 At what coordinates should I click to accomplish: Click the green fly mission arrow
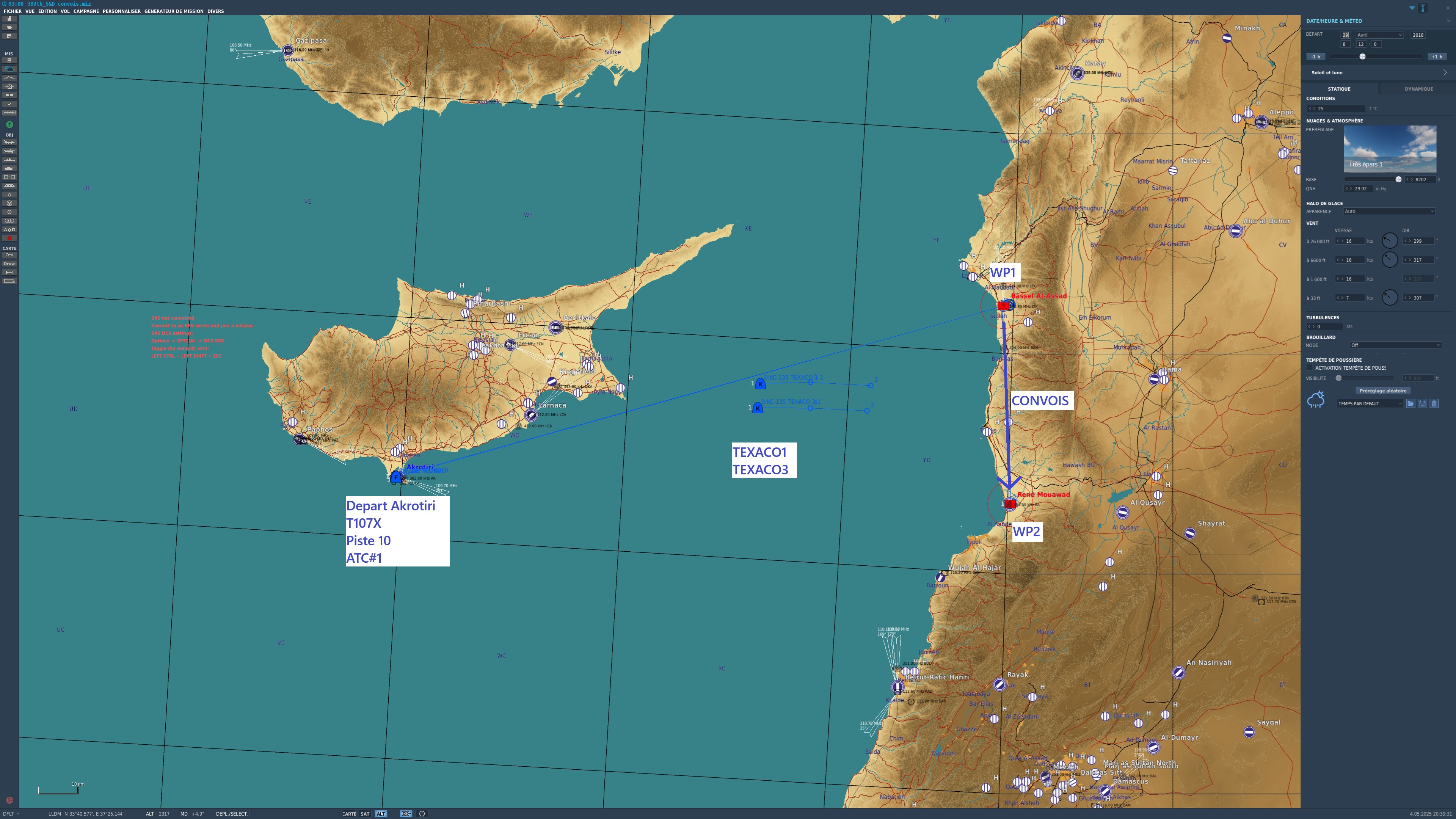9,124
